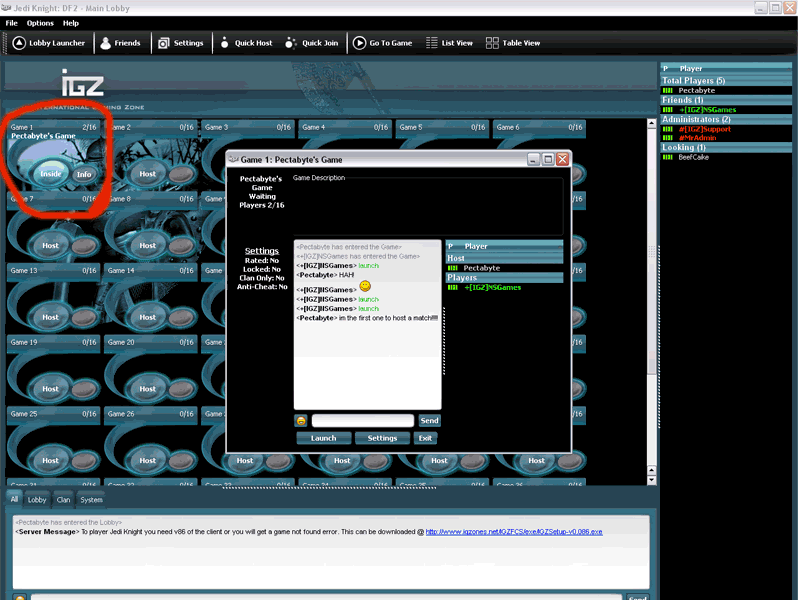This screenshot has width=800, height=600.
Task: Click the game table scrollbar up arrow
Action: (x=651, y=123)
